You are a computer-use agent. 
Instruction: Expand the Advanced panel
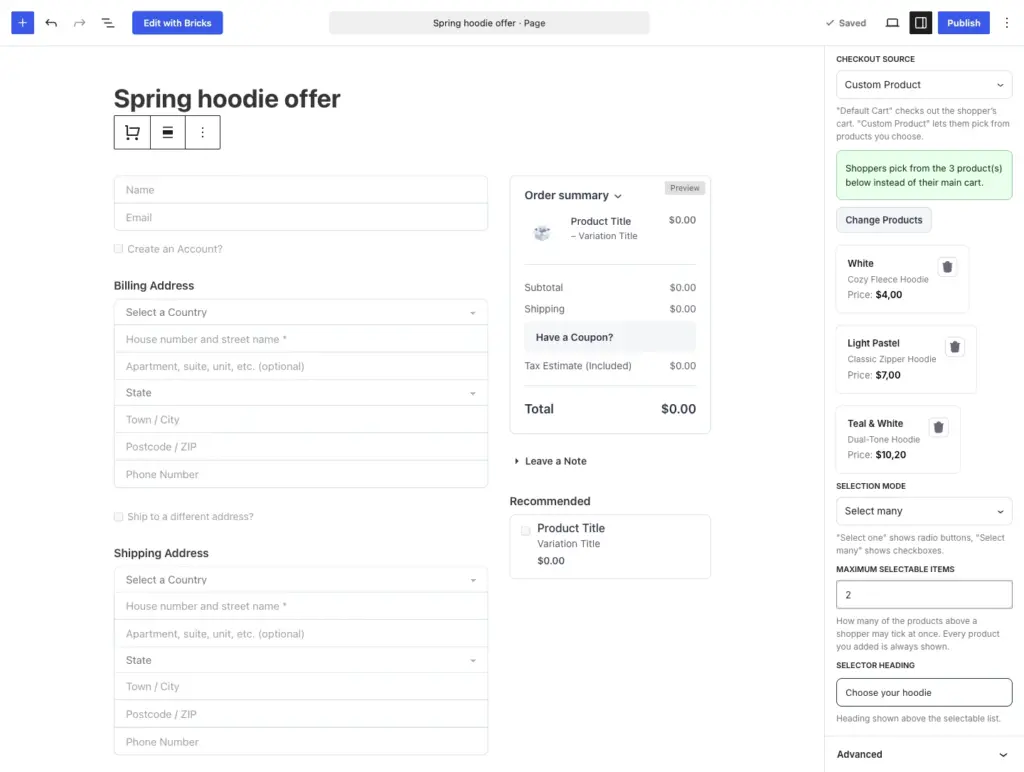tap(923, 754)
